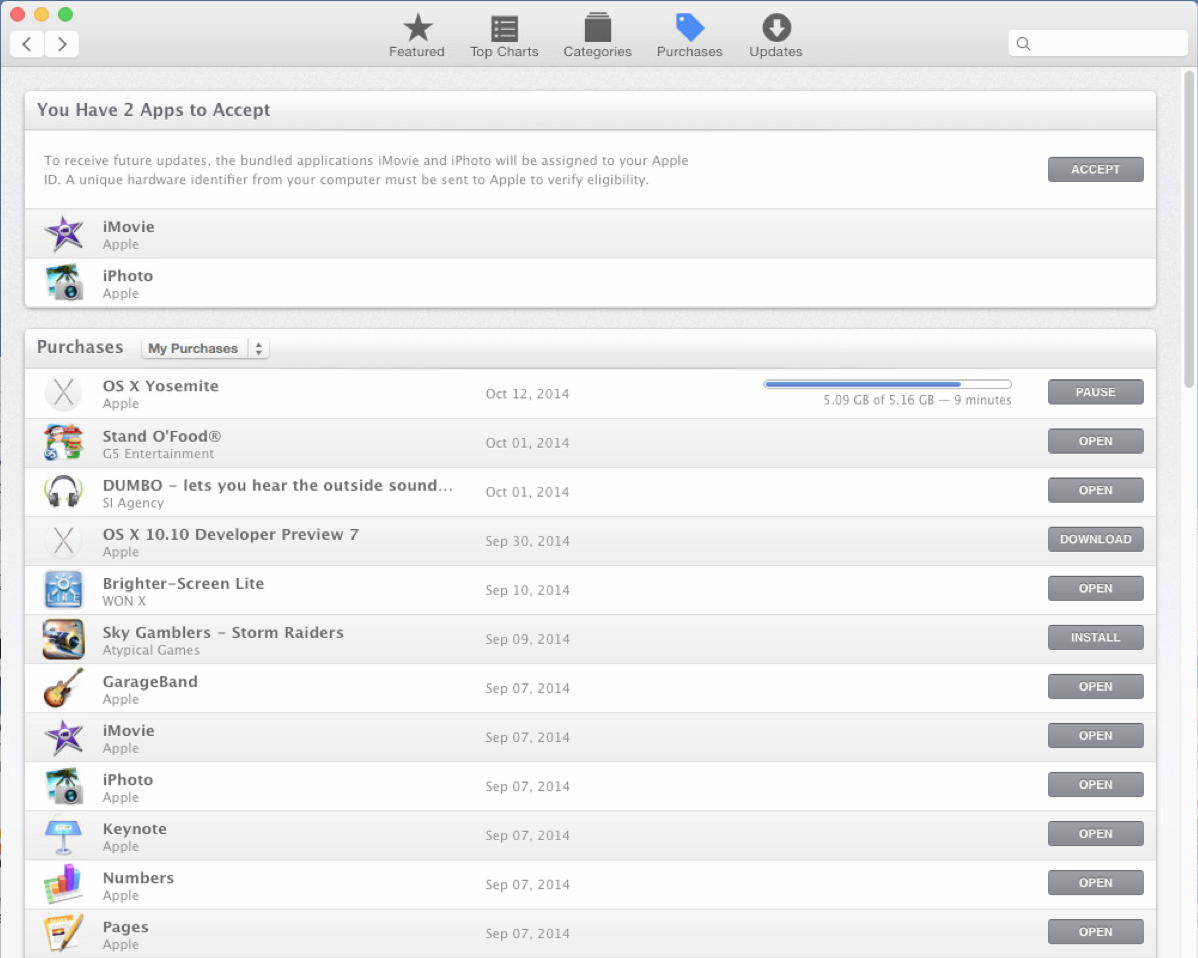Screen dimensions: 1198x958
Task: Select the OS X Yosemite title
Action: pyautogui.click(x=160, y=386)
